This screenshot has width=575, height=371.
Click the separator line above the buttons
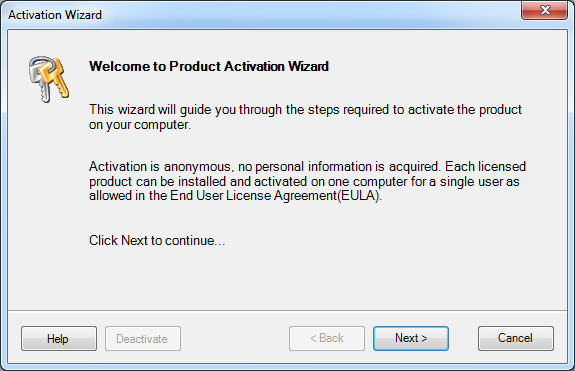pyautogui.click(x=288, y=311)
